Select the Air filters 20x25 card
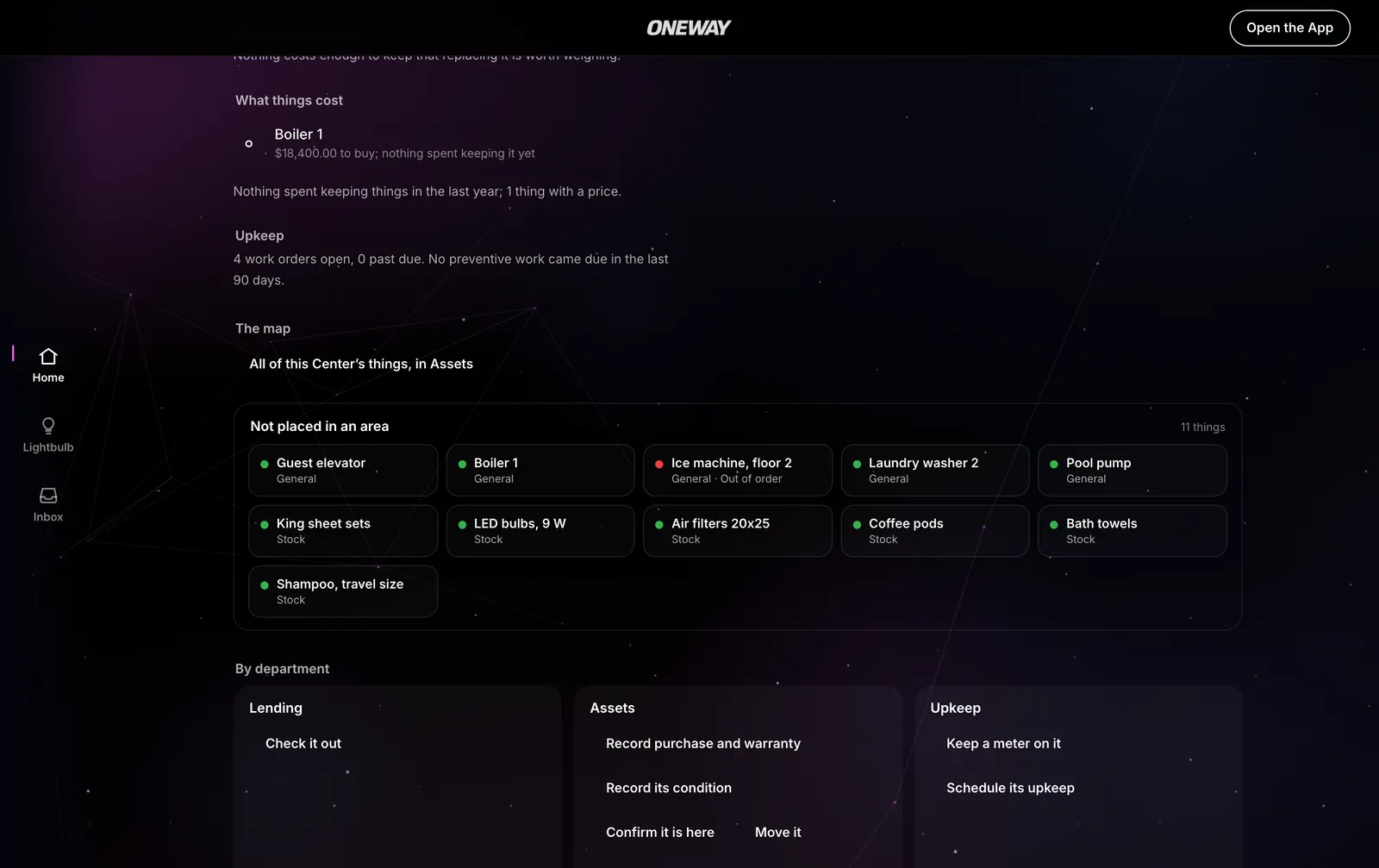 [738, 531]
